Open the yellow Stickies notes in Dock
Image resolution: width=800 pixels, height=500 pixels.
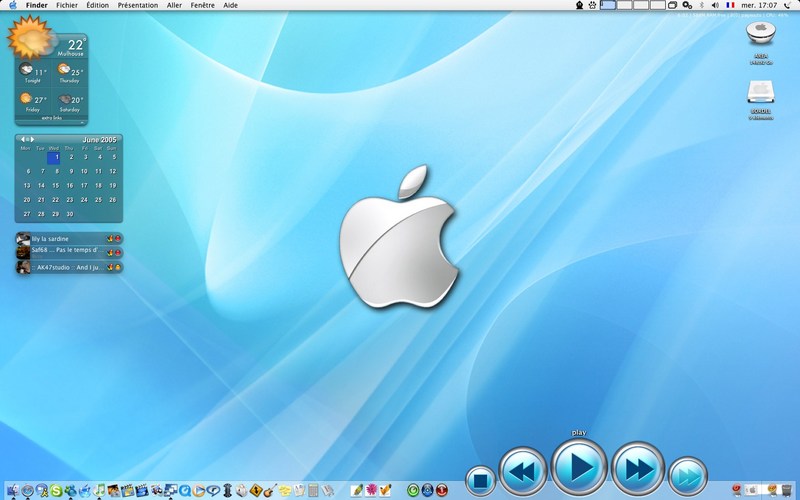pos(284,491)
